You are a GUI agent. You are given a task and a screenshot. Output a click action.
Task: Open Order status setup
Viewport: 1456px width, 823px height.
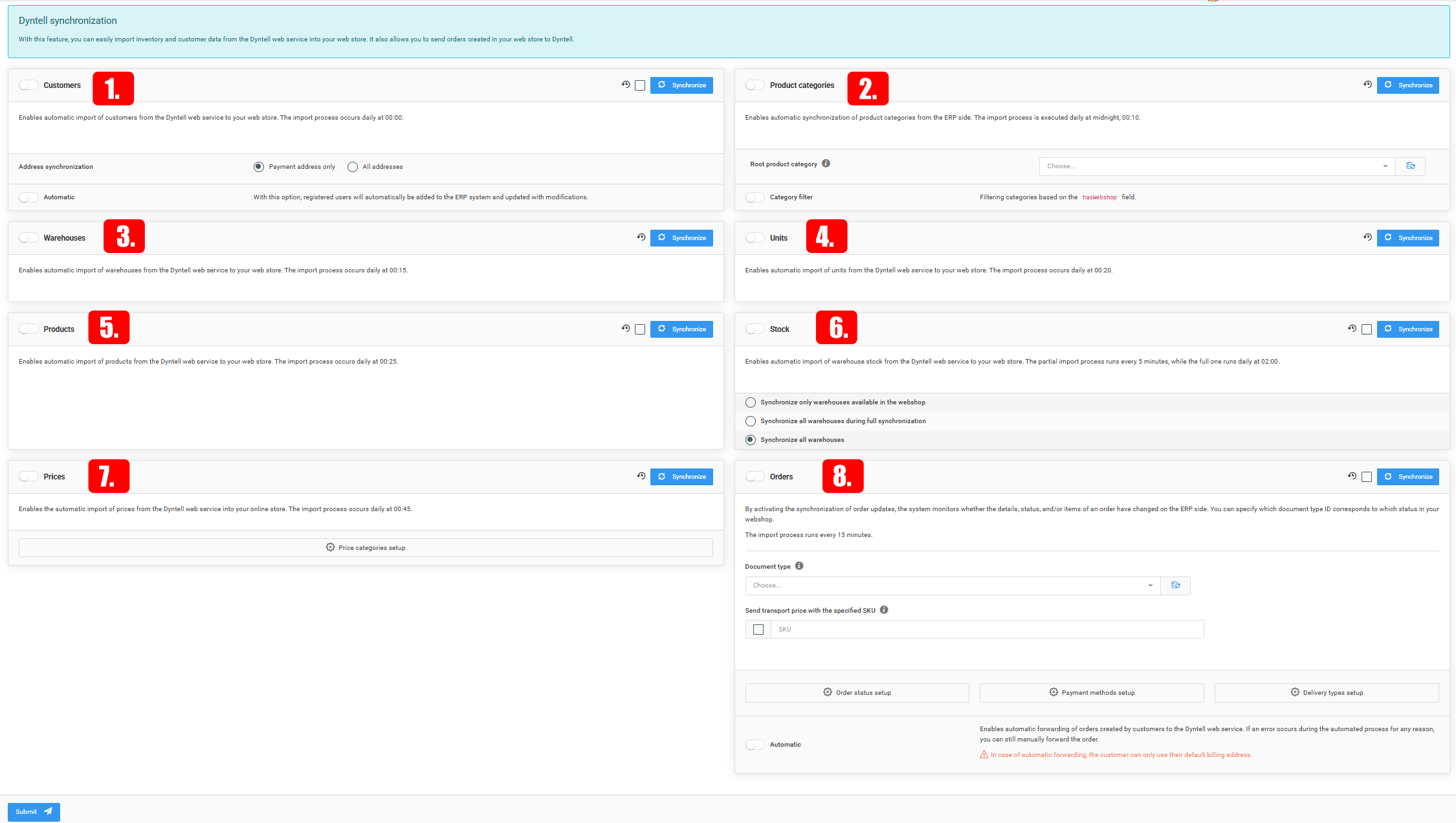[x=857, y=693]
